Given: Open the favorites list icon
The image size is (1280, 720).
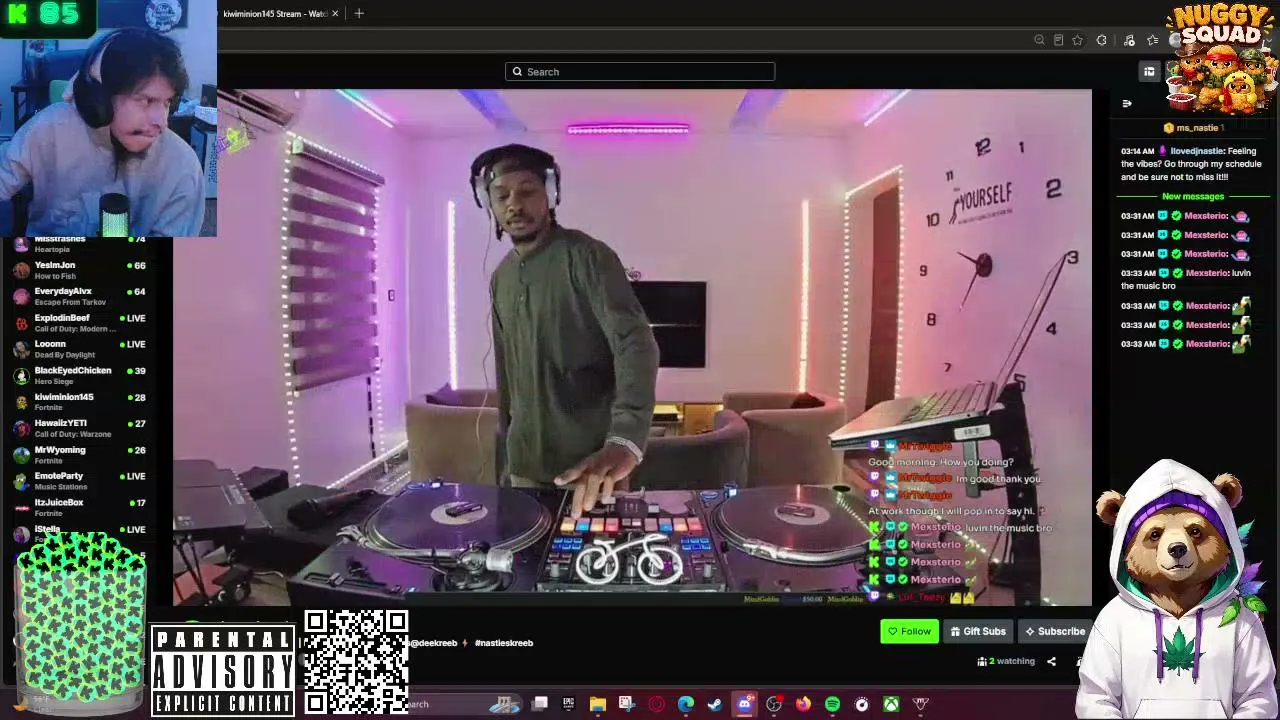Looking at the screenshot, I should tap(1153, 40).
